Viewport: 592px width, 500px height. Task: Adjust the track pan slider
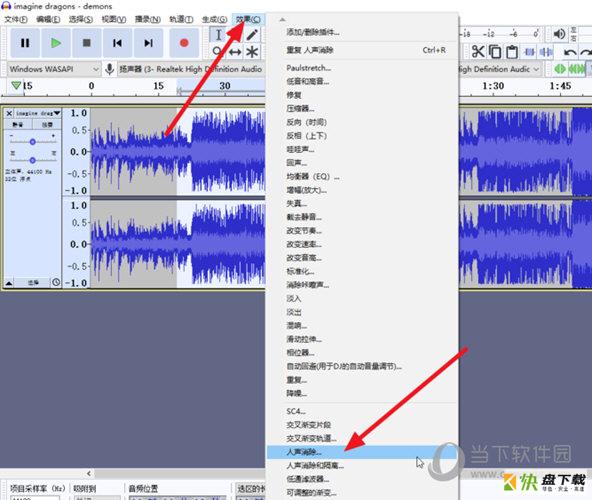32,160
